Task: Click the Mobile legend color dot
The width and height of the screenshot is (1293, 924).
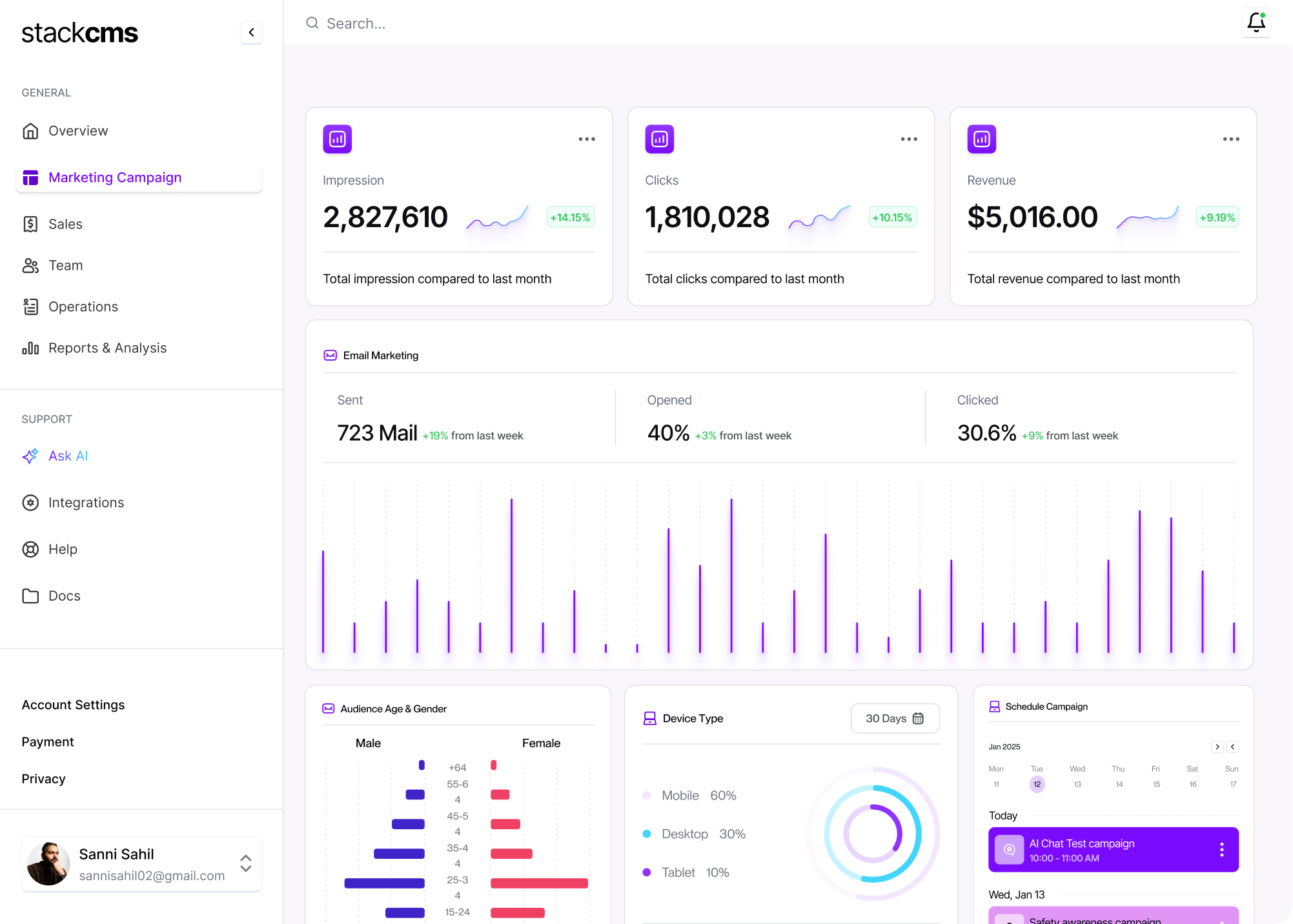Action: pos(646,796)
